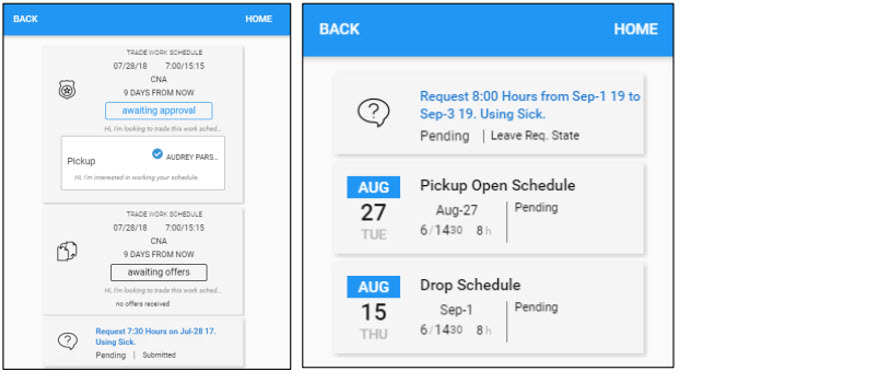Select the AUG 15 THU date badge

click(x=374, y=309)
